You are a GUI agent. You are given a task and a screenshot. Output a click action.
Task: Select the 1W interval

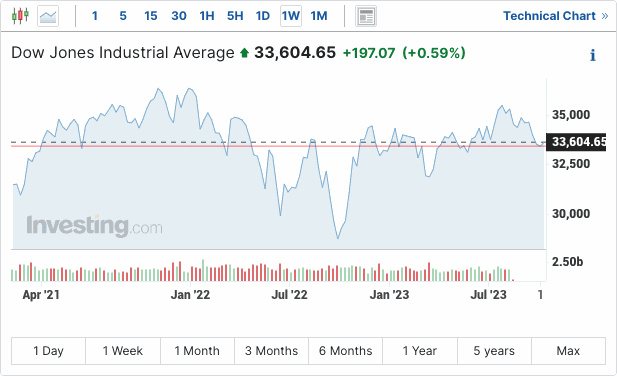[291, 16]
